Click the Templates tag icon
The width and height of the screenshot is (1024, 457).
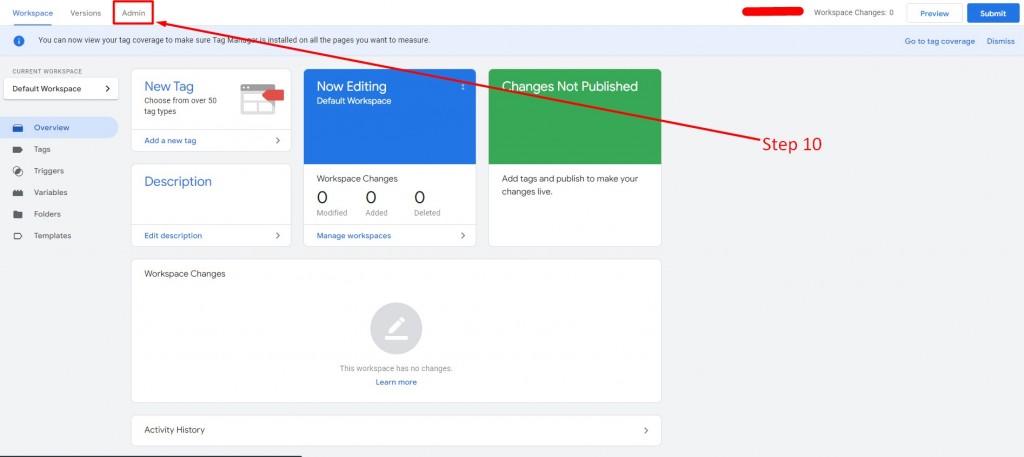[18, 236]
